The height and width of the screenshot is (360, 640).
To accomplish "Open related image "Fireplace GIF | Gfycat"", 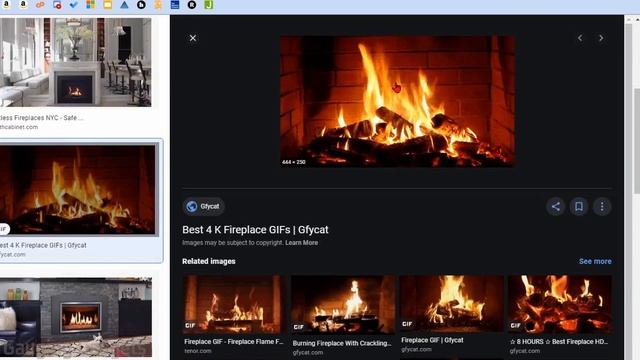I will pos(451,303).
